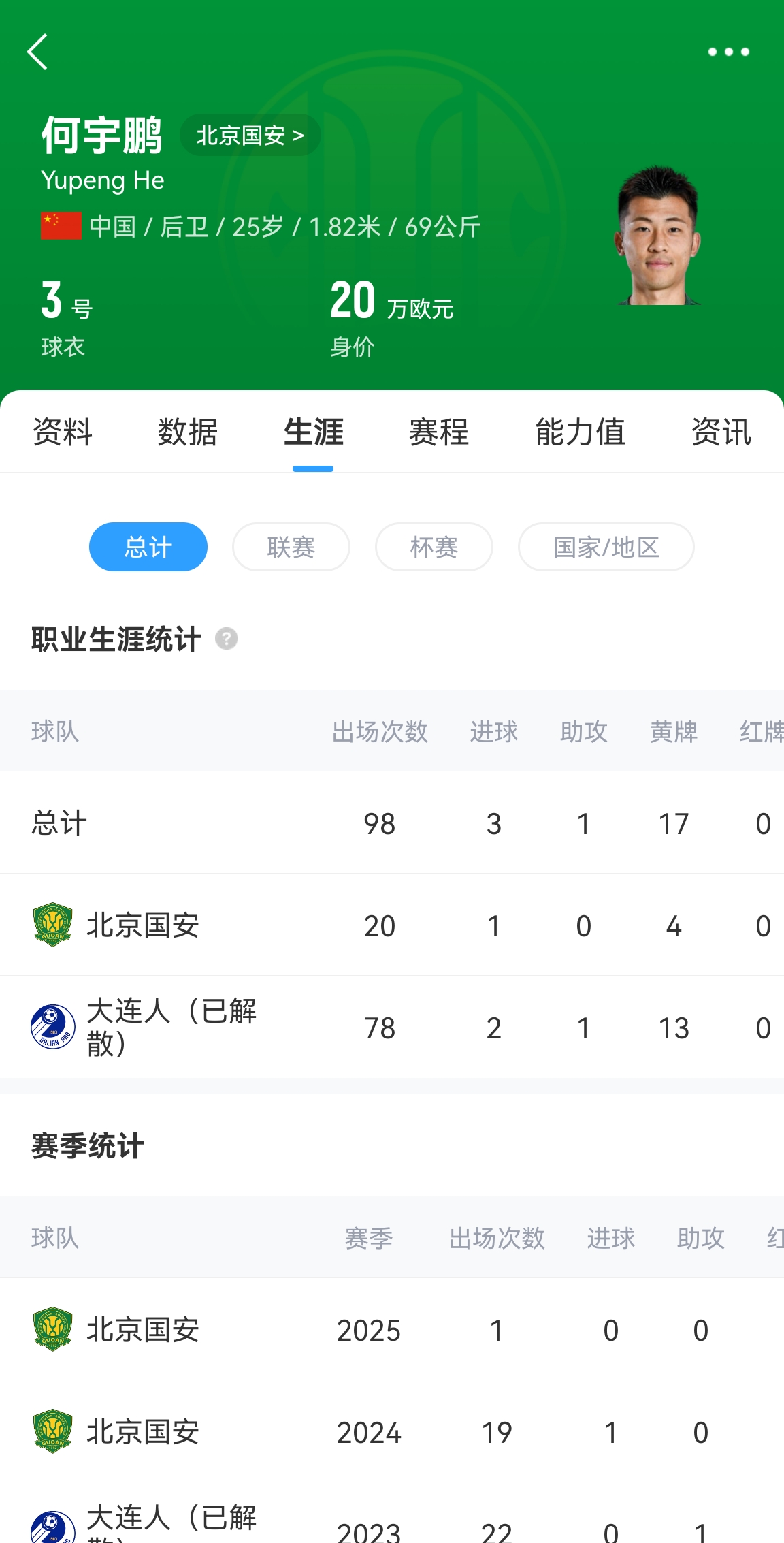Open the 赛程 tab

click(439, 432)
